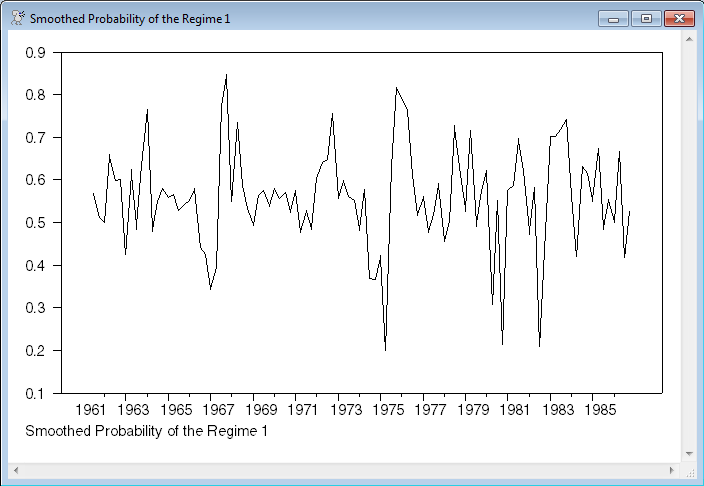Maximize the Smoothed Probability window
The image size is (704, 486).
[x=645, y=19]
